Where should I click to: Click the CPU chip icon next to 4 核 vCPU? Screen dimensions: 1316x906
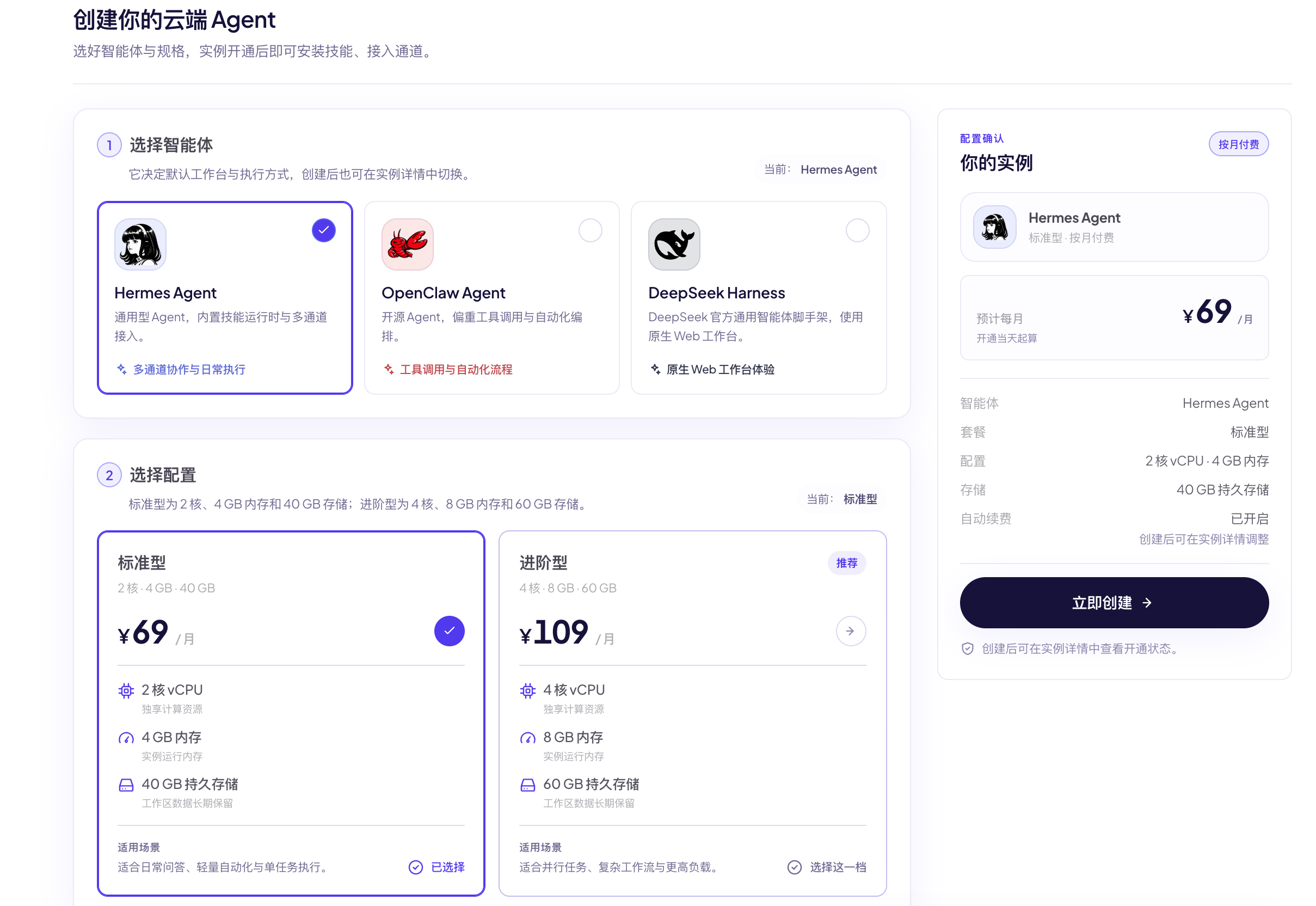coord(528,691)
